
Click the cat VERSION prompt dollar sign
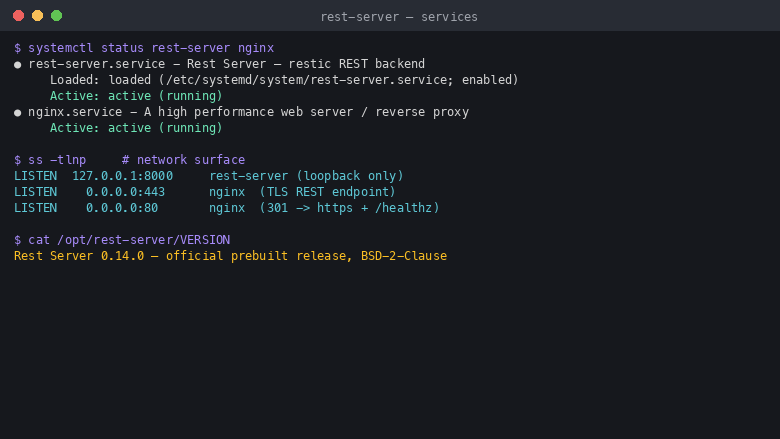coord(17,240)
